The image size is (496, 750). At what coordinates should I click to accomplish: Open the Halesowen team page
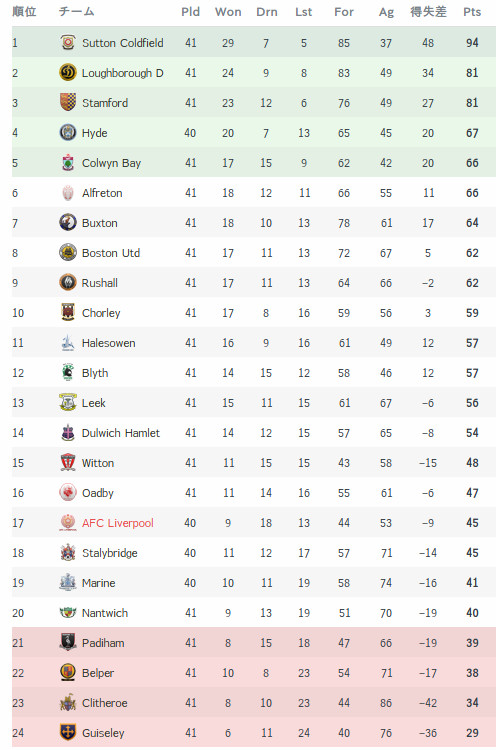pos(109,343)
